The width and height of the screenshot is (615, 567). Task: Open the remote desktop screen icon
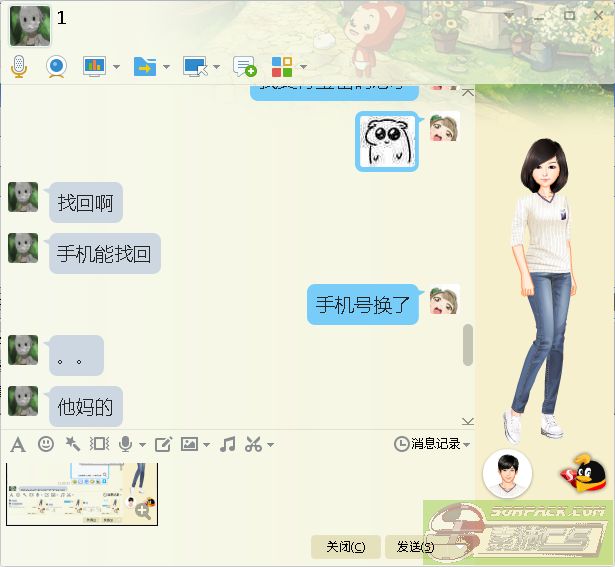click(195, 66)
